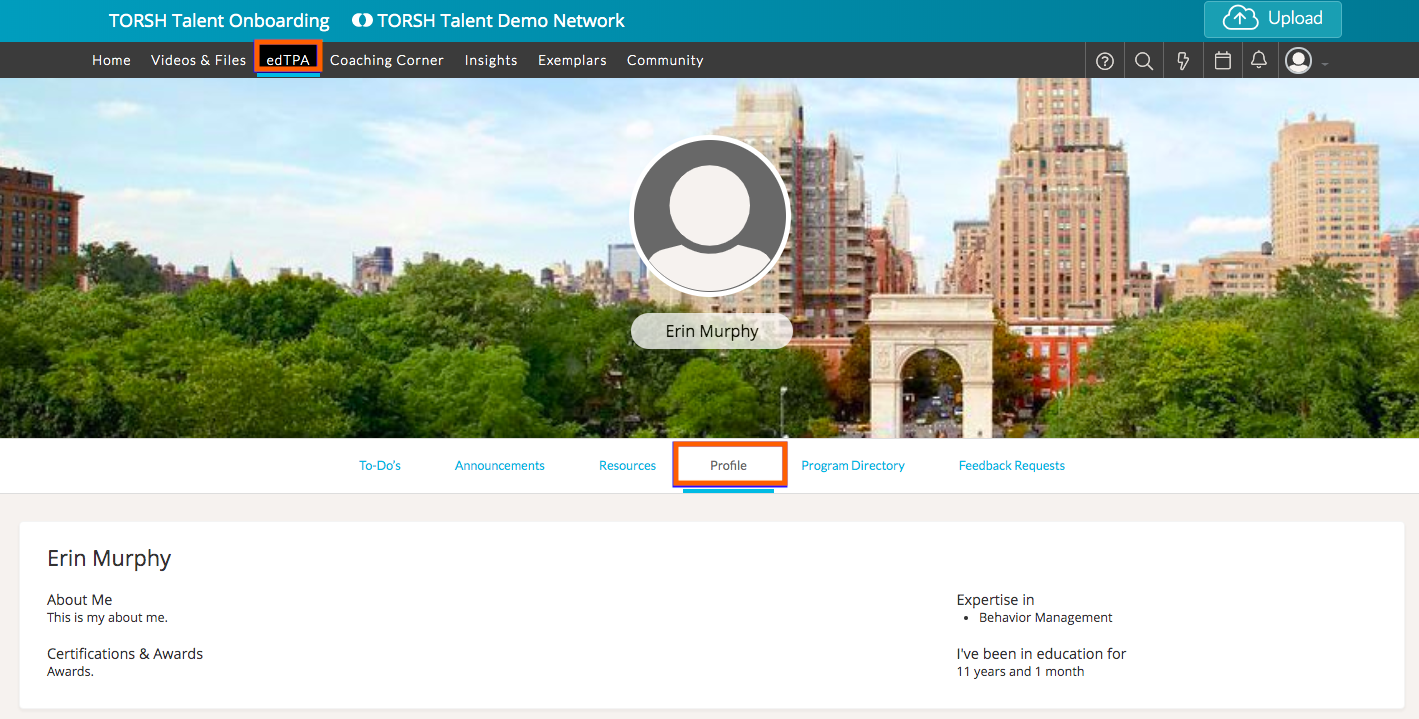Switch to the To-Do's tab
This screenshot has height=719, width=1419.
380,466
